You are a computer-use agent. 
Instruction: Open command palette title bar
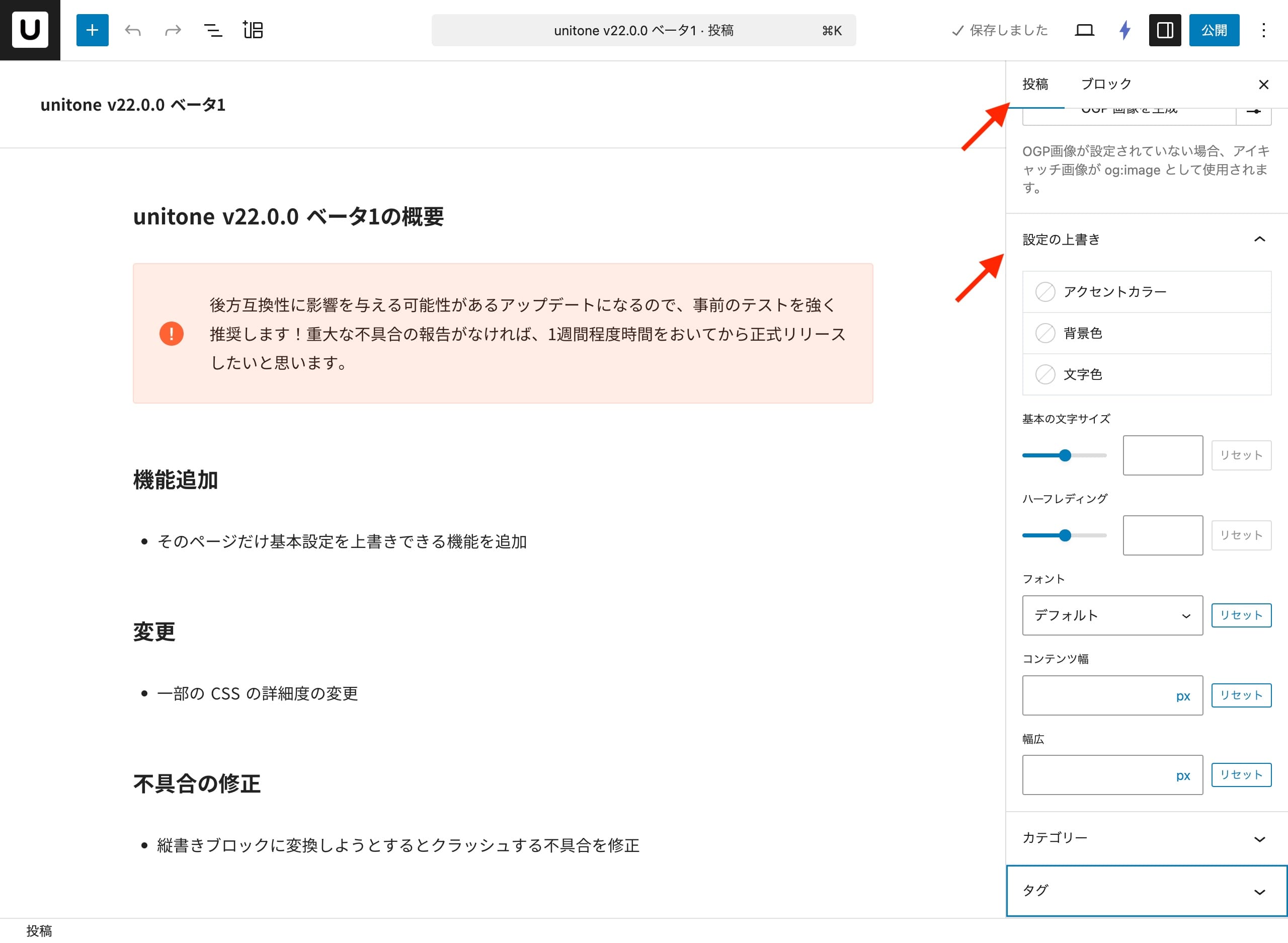click(643, 30)
